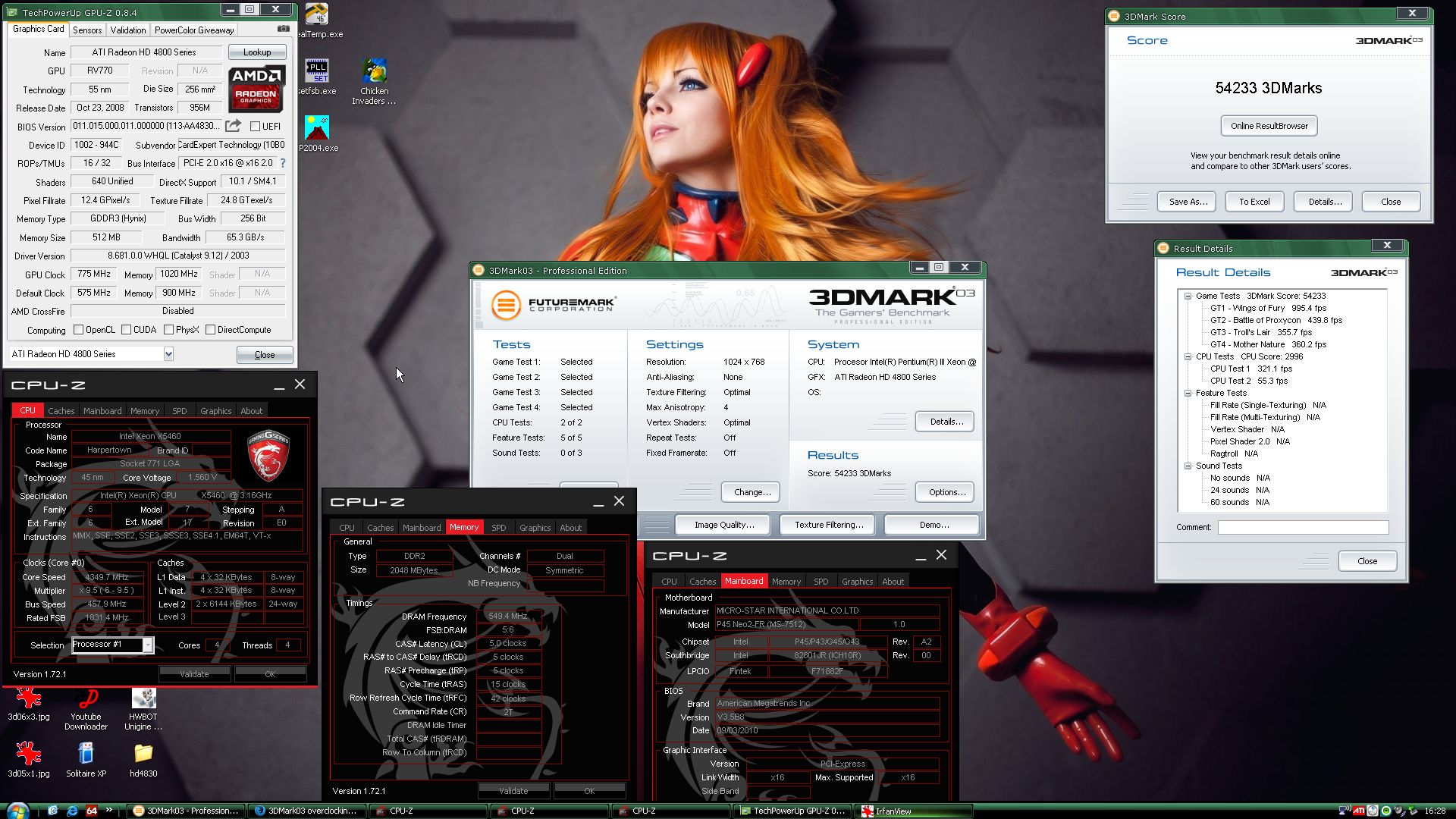Toggle the OpenCL checkbox in GPU-Z
The image size is (1456, 819).
[78, 330]
